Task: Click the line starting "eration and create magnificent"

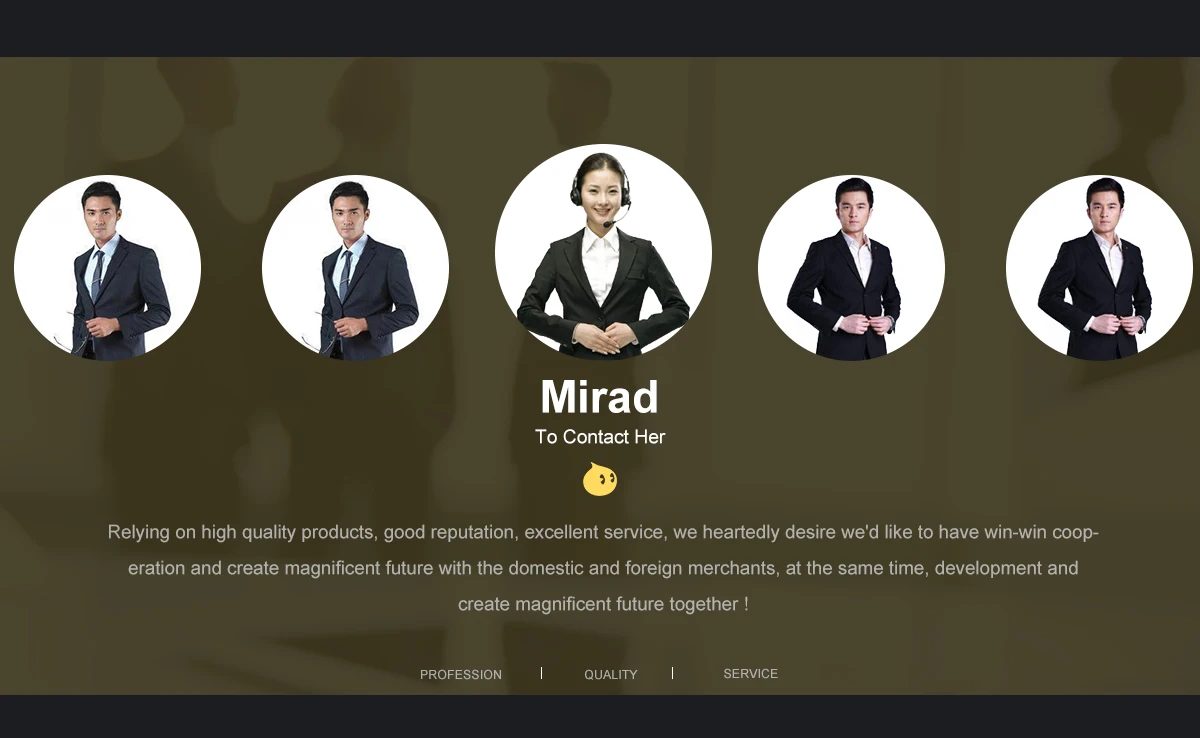Action: pyautogui.click(x=603, y=568)
